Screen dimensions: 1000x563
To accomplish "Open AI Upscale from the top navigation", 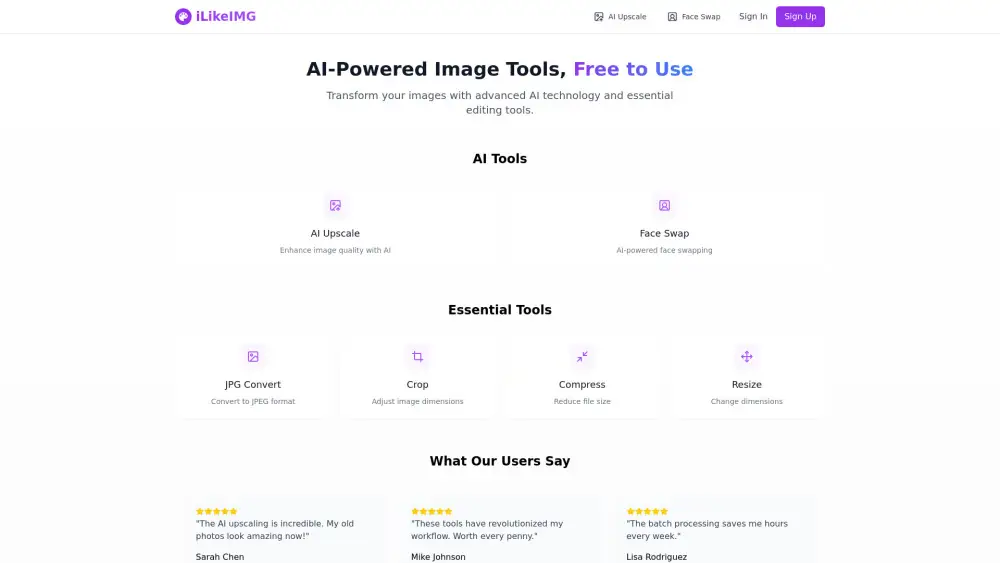I will (627, 17).
